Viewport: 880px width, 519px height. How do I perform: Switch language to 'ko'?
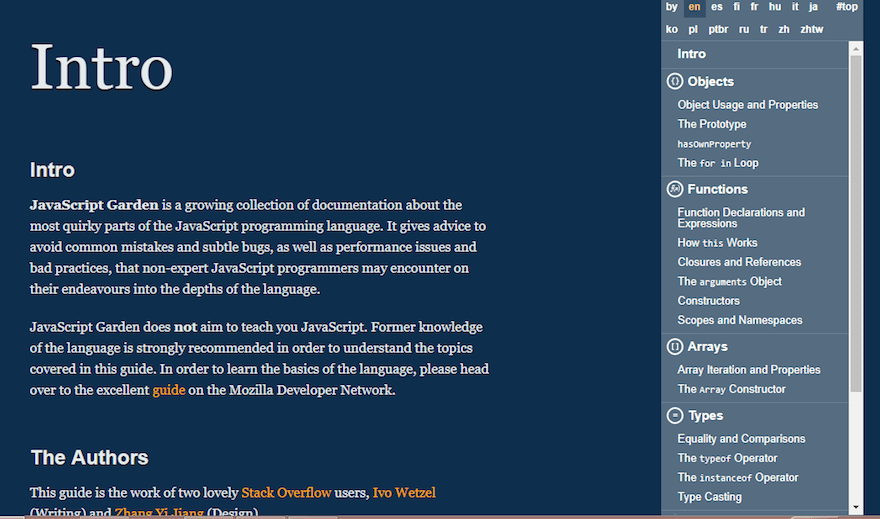(672, 29)
